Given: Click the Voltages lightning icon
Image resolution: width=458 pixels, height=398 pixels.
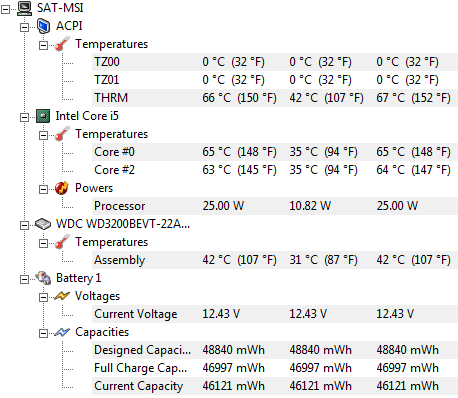Looking at the screenshot, I should (62, 296).
